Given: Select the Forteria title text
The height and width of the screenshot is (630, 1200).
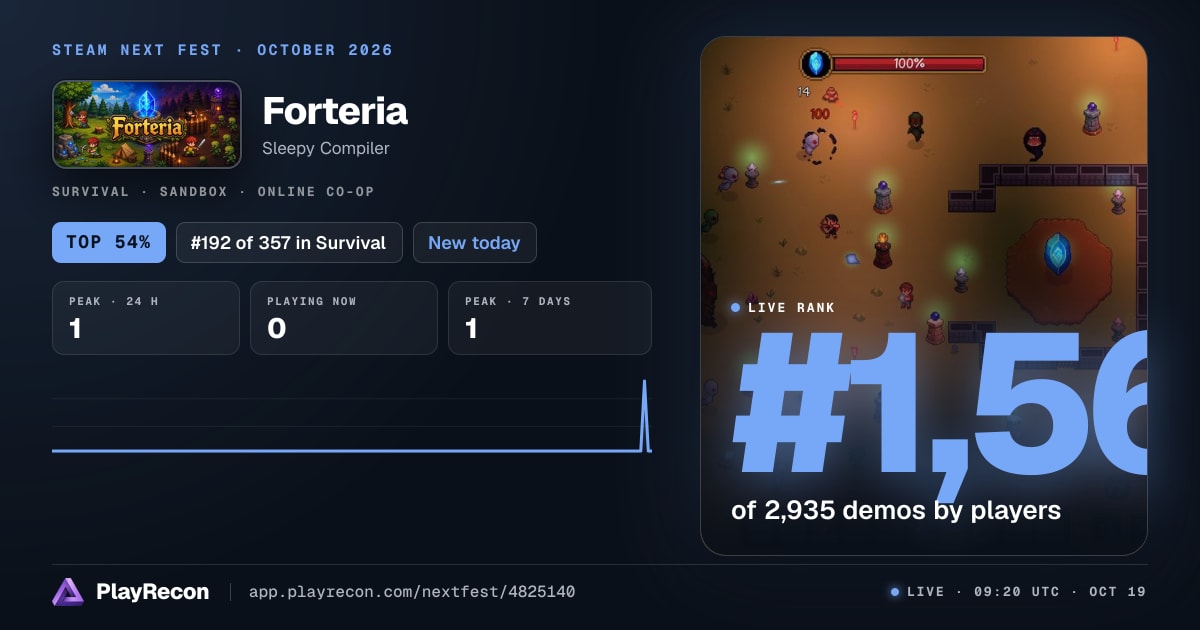Looking at the screenshot, I should tap(335, 111).
